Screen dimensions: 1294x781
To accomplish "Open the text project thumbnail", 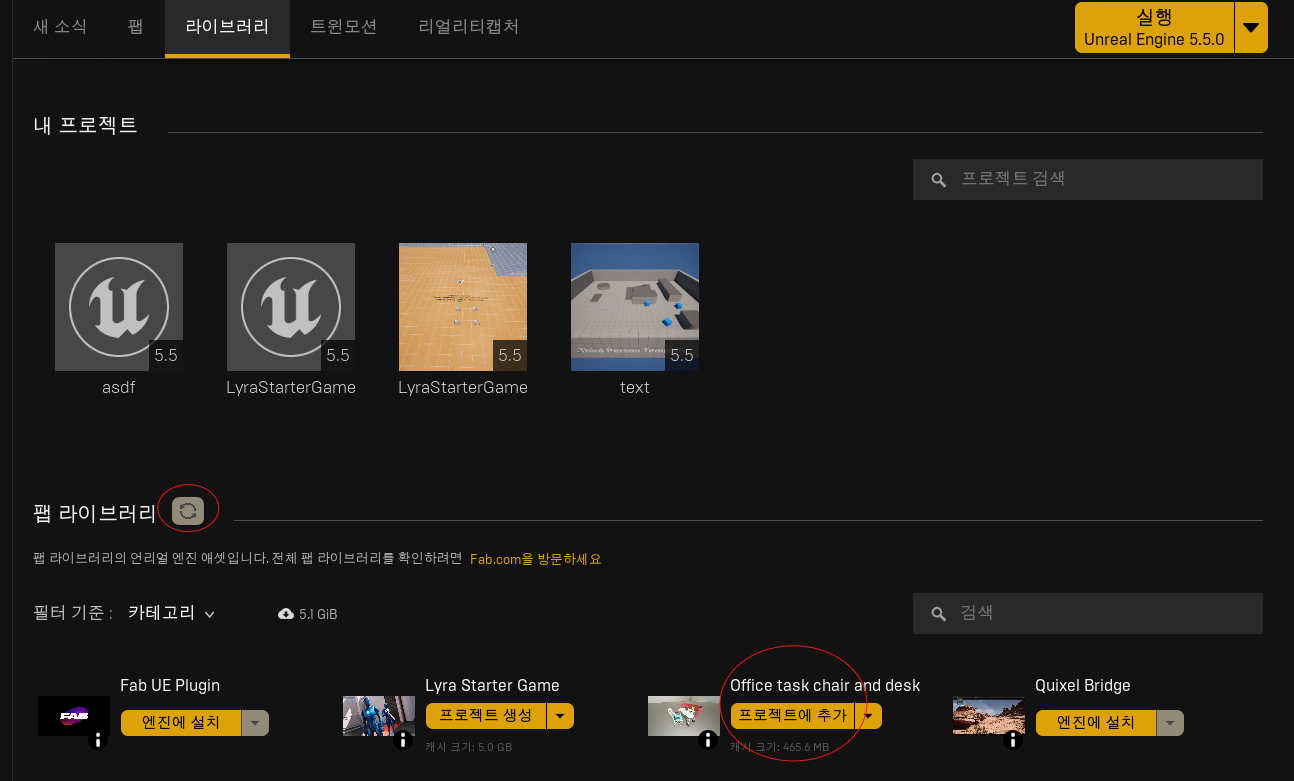I will coord(635,307).
